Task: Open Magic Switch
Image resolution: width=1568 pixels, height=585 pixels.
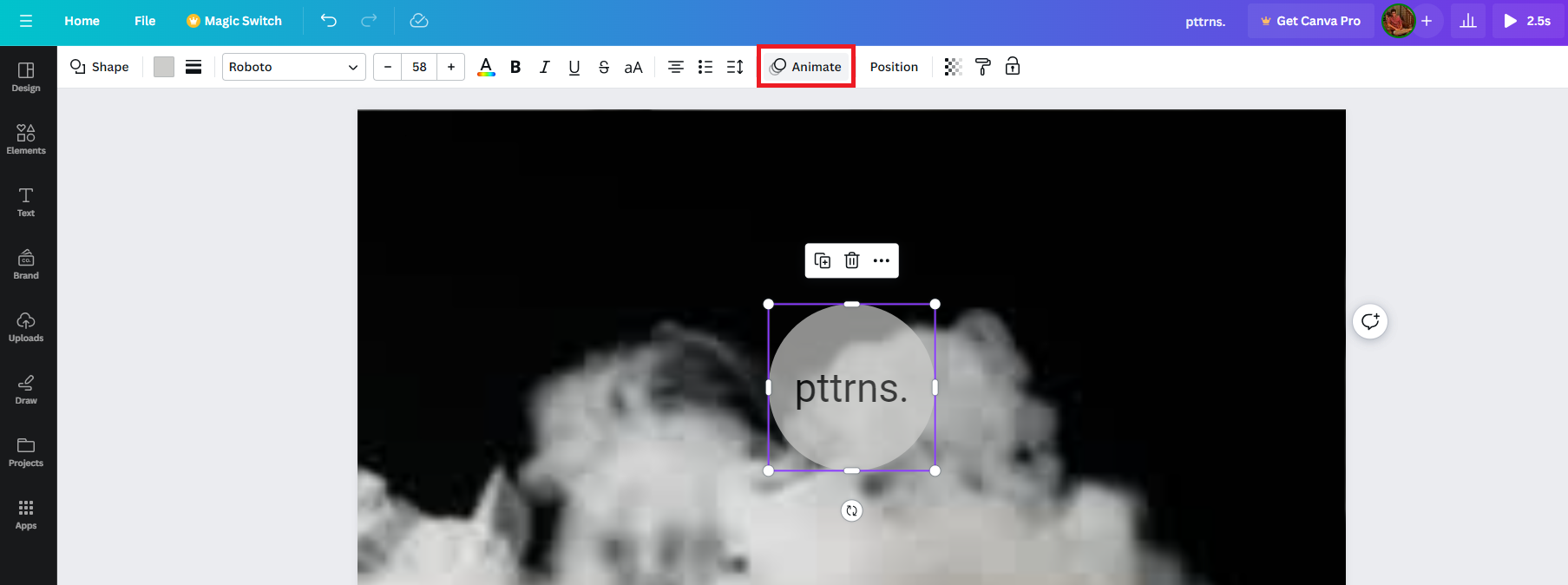Action: (234, 21)
